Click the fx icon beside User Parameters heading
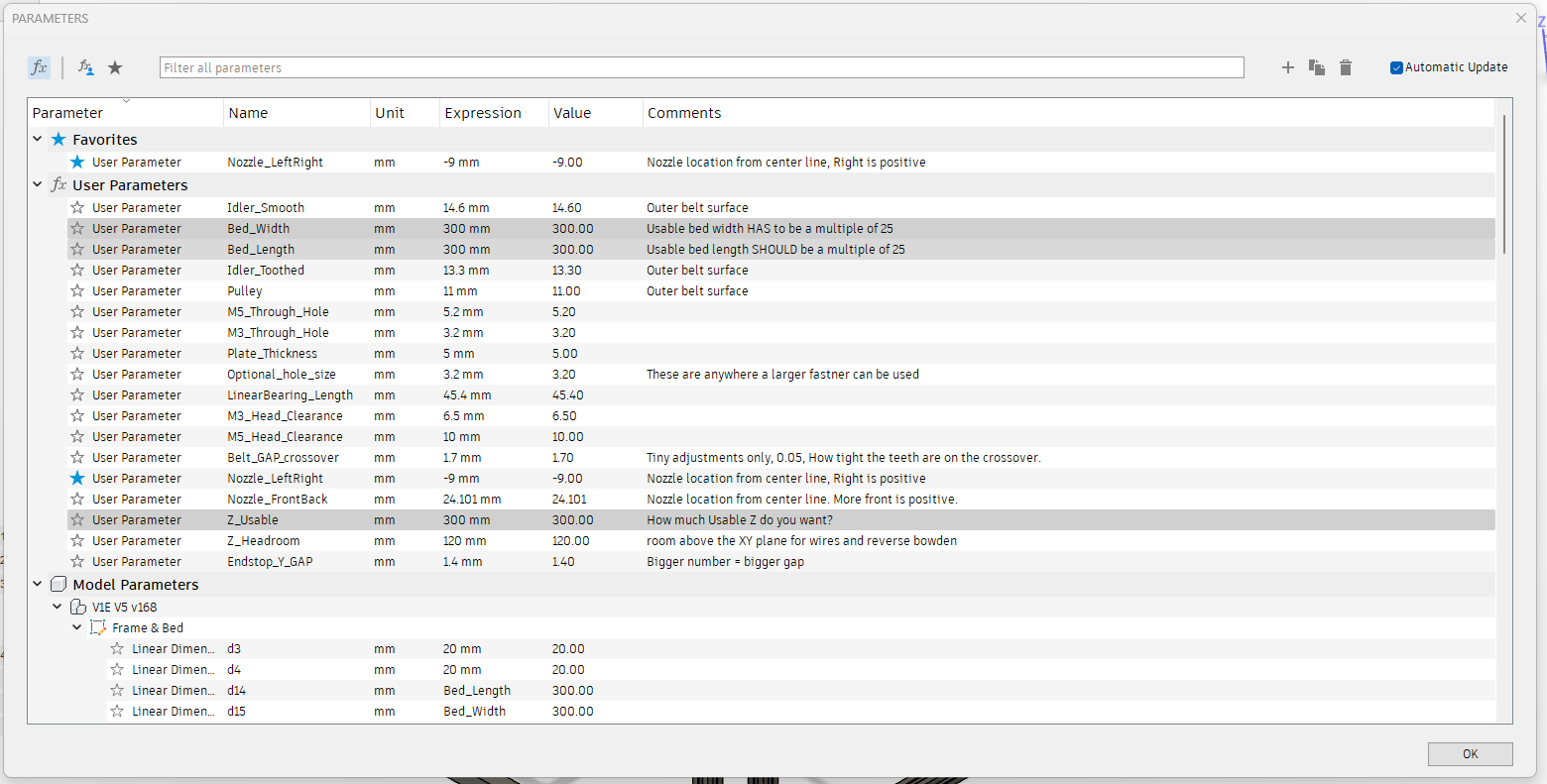This screenshot has height=784, width=1547. (58, 184)
